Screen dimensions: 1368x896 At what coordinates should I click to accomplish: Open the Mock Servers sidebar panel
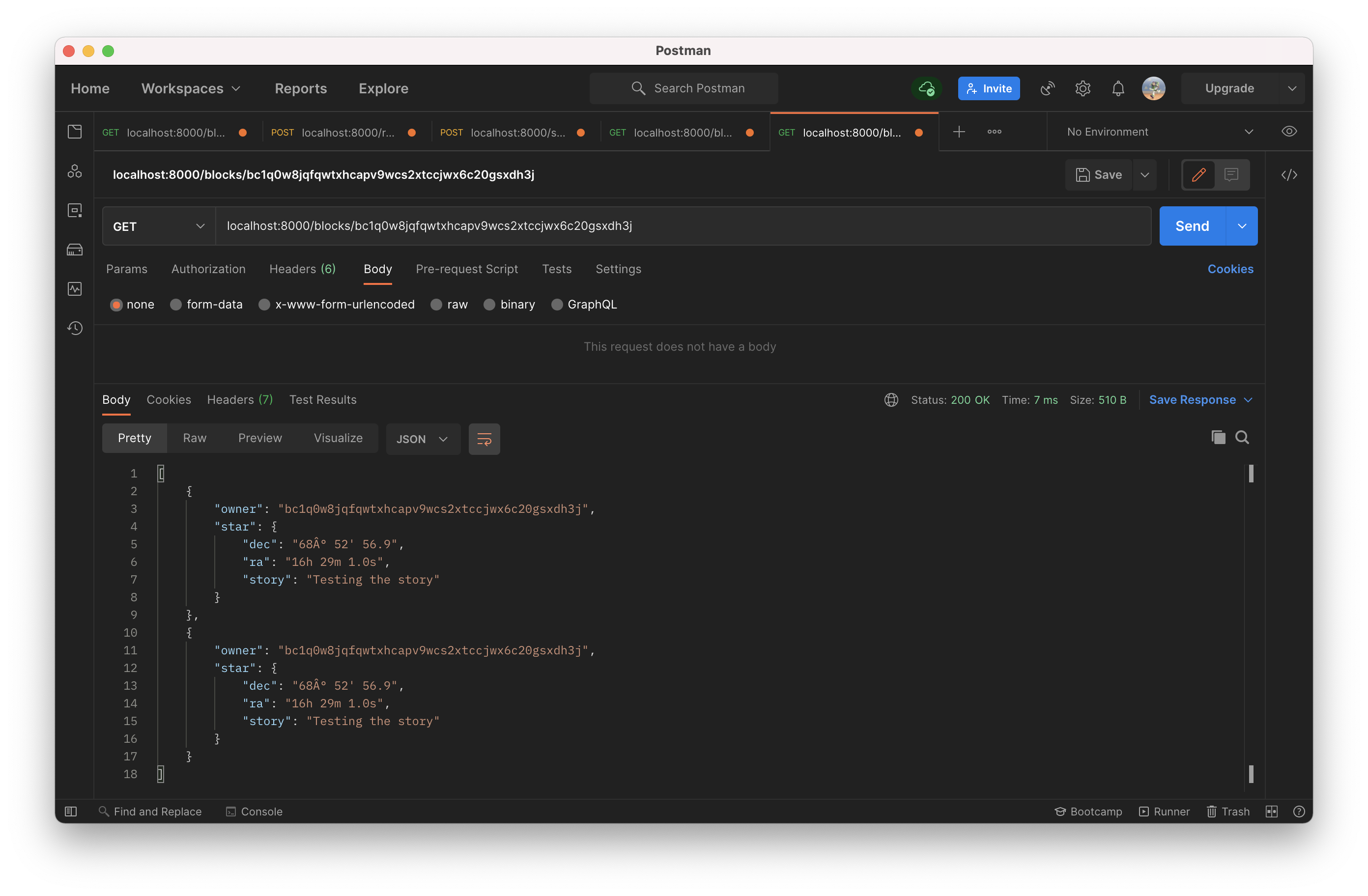pos(75,250)
